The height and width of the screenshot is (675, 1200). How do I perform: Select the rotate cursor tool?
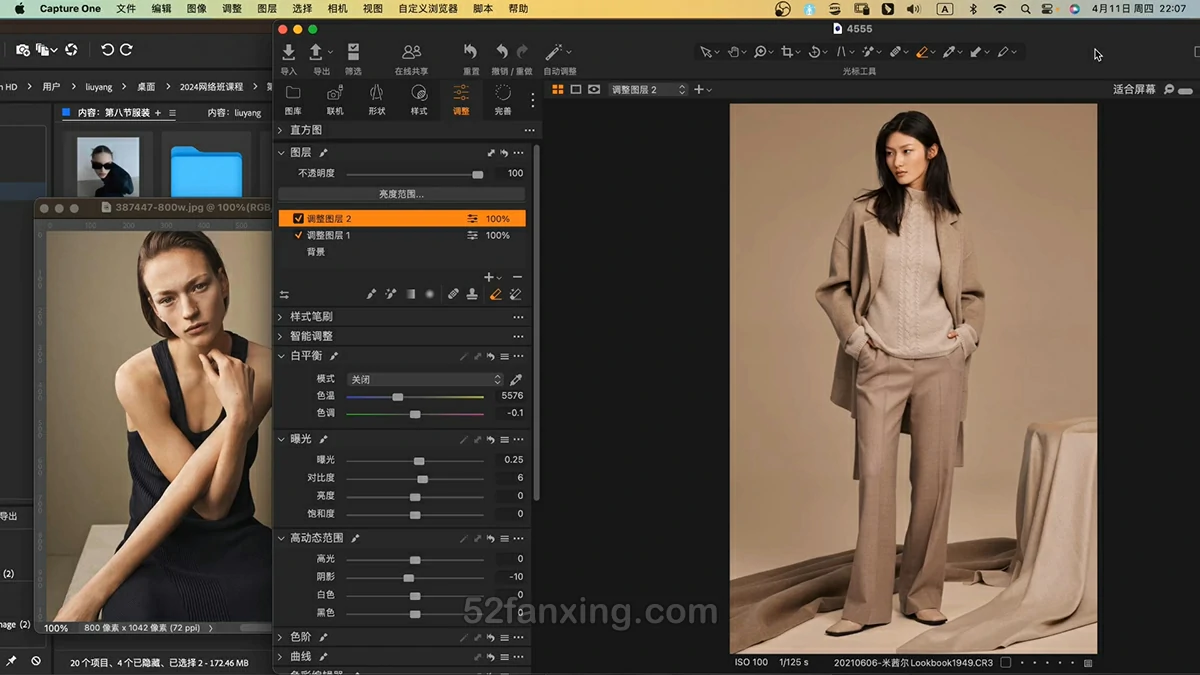pyautogui.click(x=814, y=52)
